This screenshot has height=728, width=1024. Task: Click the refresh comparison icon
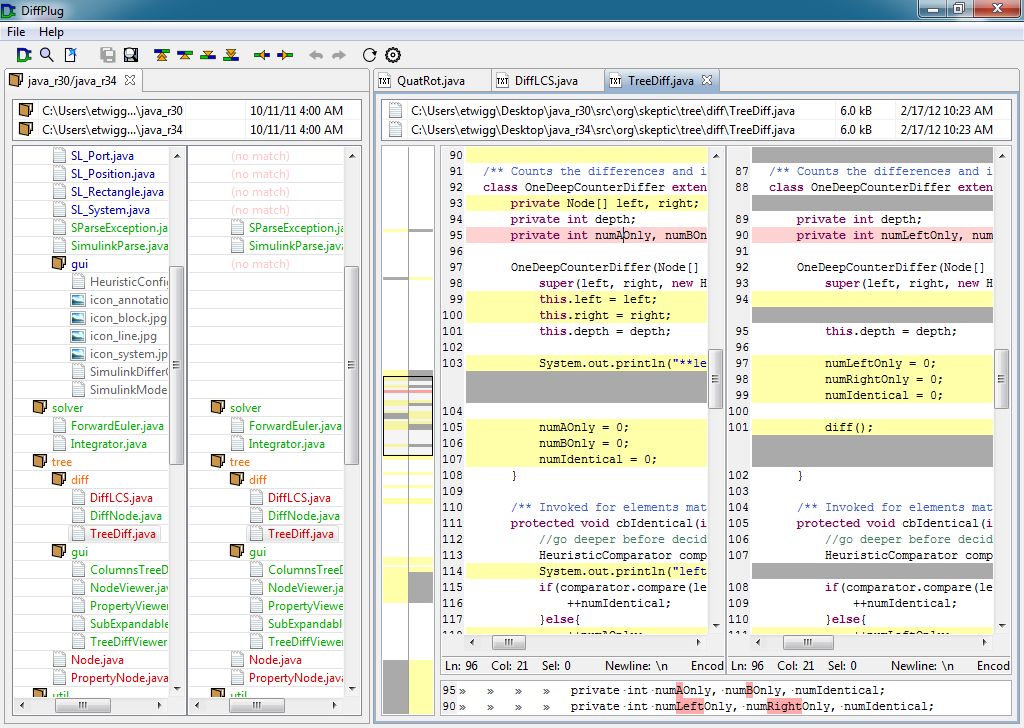(368, 55)
